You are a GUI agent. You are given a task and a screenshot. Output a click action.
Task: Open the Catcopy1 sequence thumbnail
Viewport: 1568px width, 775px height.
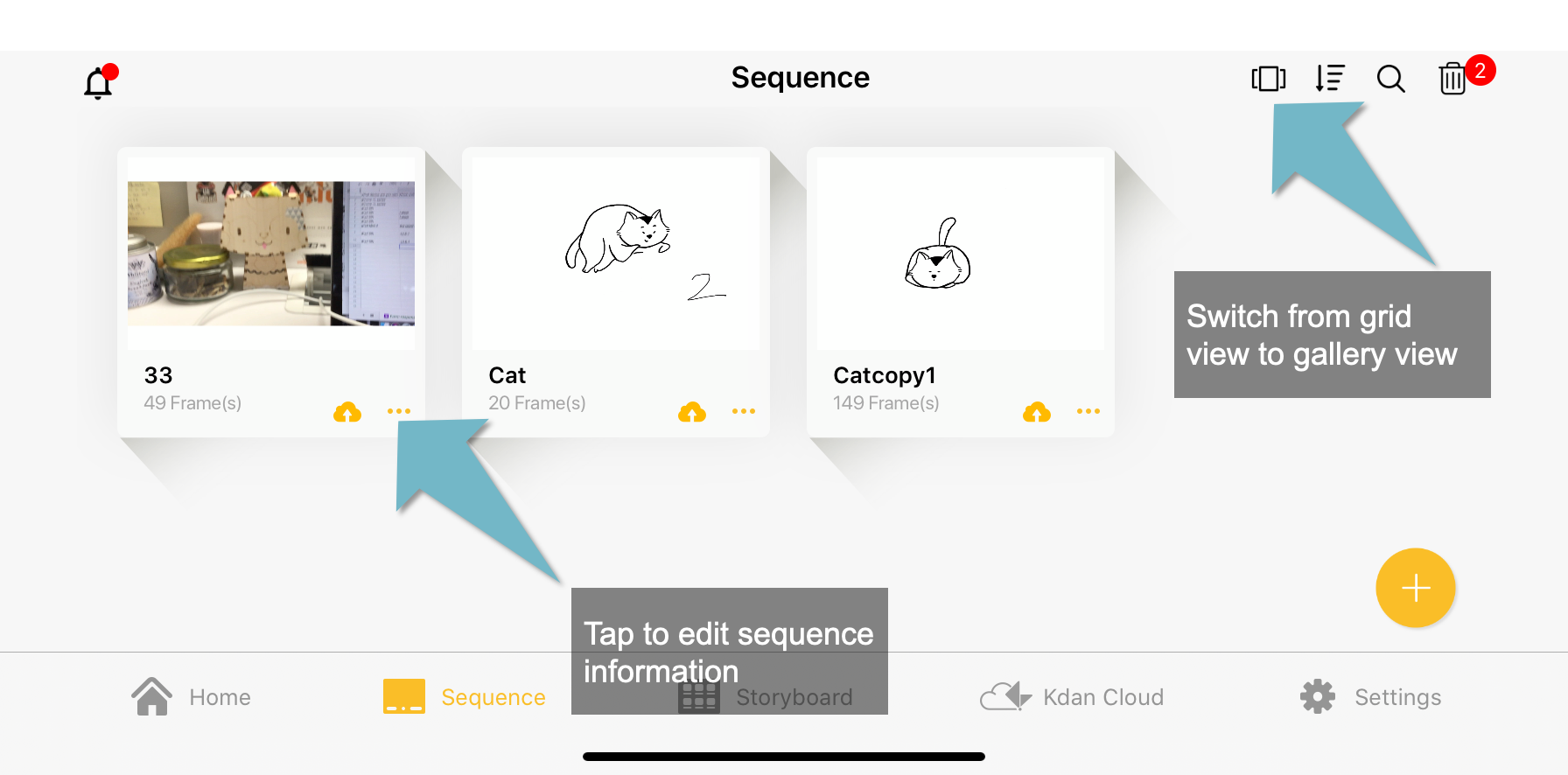tap(961, 254)
